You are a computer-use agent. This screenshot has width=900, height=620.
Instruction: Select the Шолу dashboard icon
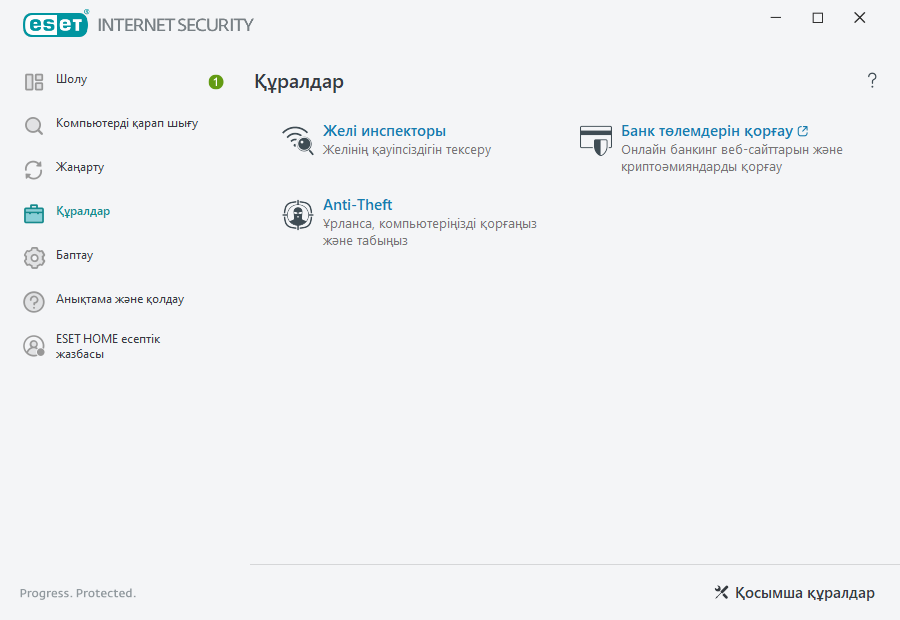(33, 80)
